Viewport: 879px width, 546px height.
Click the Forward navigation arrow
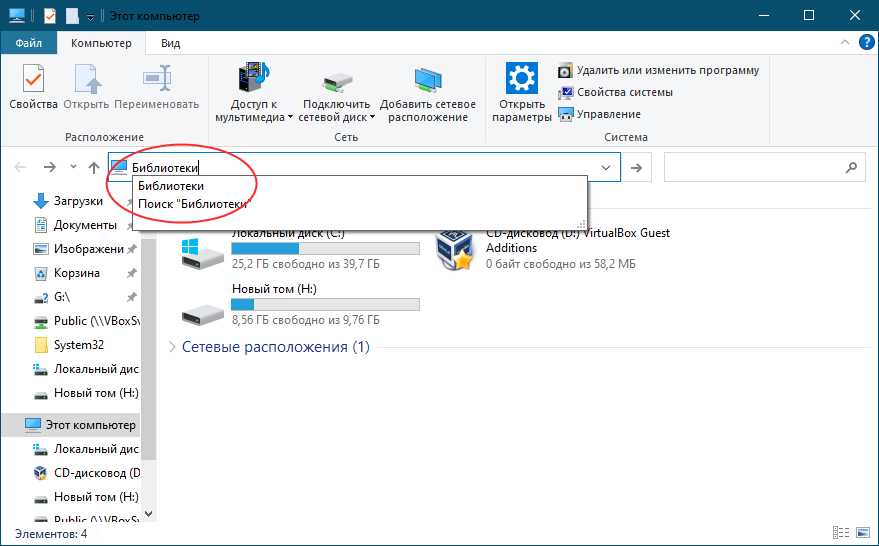pyautogui.click(x=50, y=167)
